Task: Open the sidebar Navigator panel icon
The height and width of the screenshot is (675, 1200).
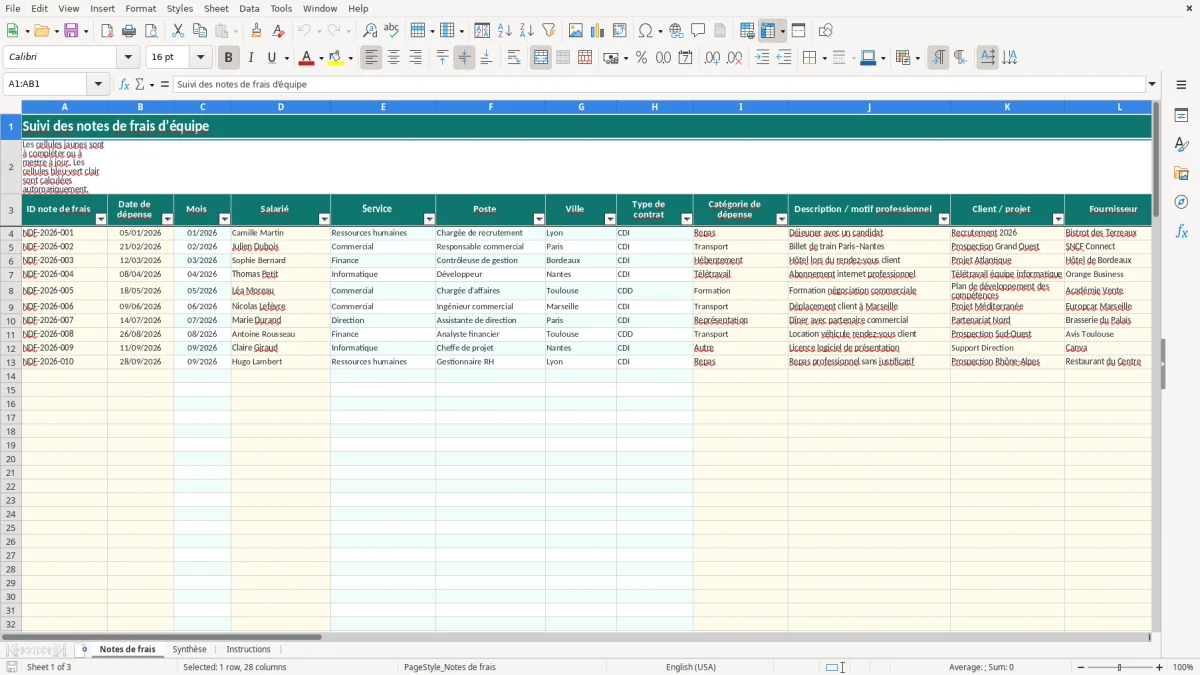Action: coord(1181,202)
